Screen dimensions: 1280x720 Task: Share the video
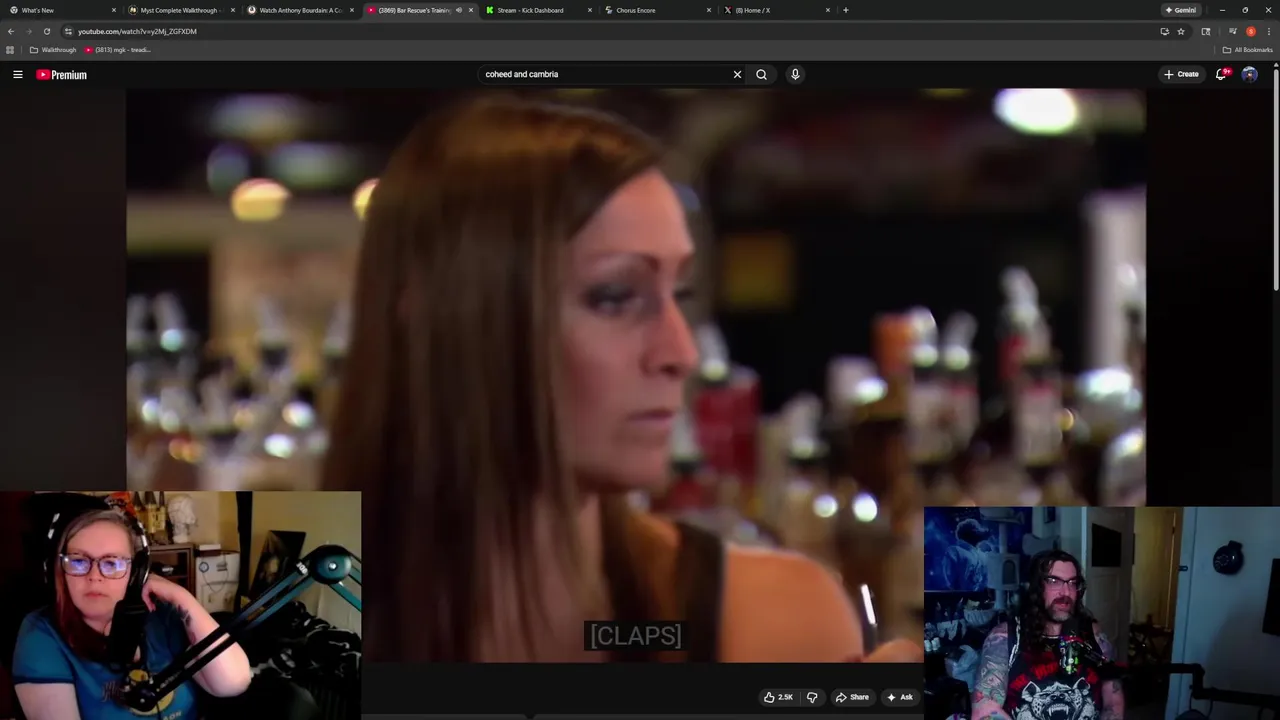point(852,697)
